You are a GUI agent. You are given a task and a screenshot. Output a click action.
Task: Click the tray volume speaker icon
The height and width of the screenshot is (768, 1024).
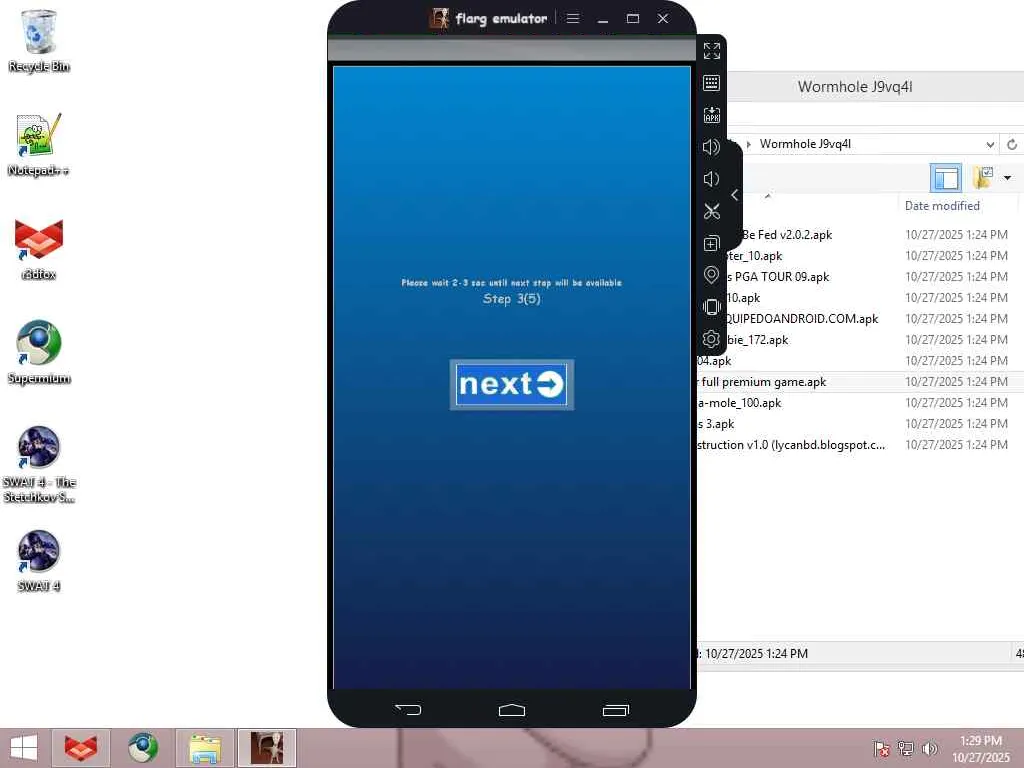[x=929, y=748]
